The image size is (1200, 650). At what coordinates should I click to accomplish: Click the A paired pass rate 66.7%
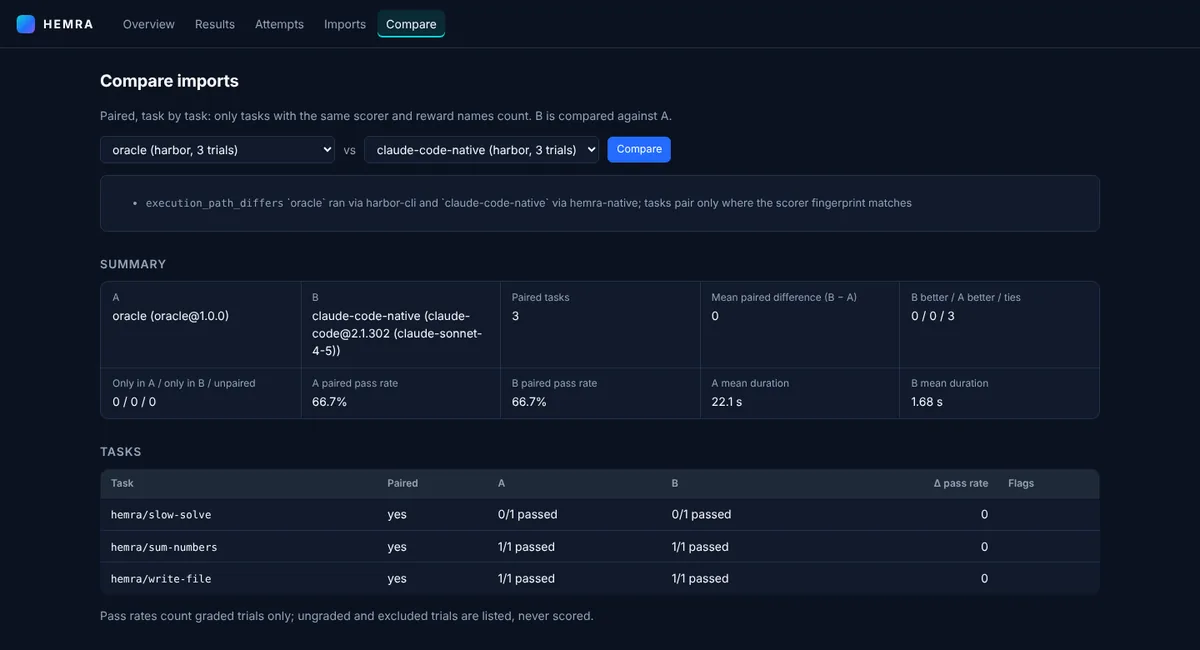(330, 402)
